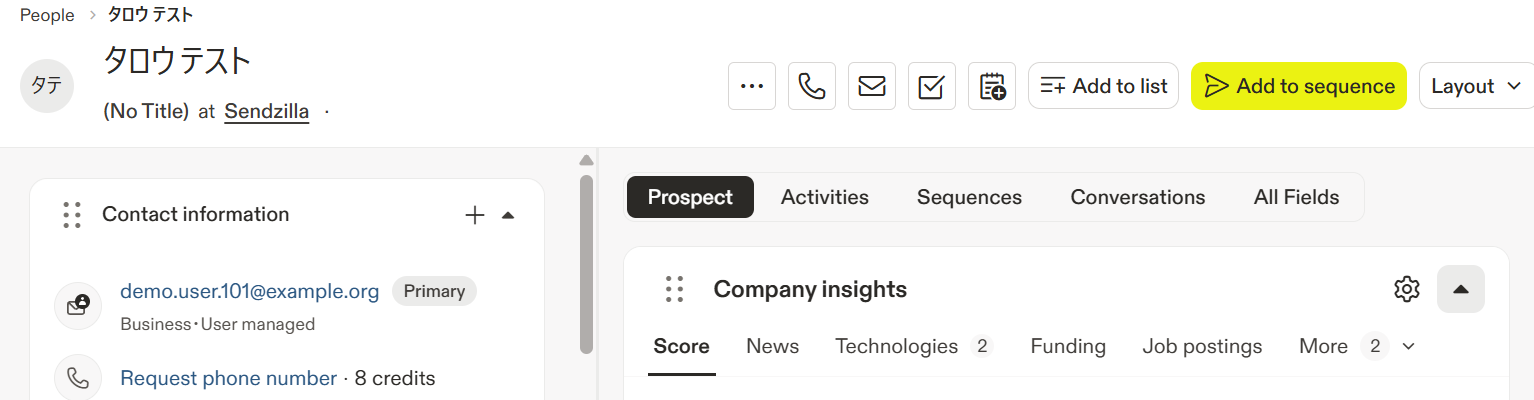Click the email avatar icon beside demo.user.101
1534x400 pixels.
[78, 305]
